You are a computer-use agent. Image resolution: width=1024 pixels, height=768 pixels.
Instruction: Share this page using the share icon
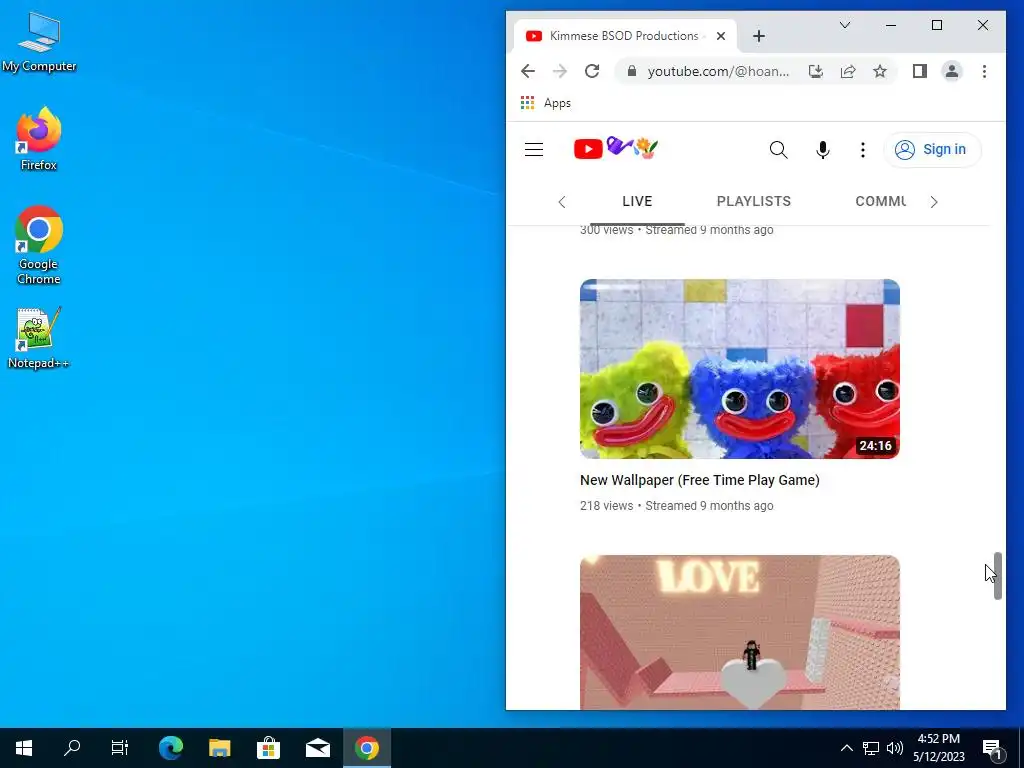(x=848, y=71)
